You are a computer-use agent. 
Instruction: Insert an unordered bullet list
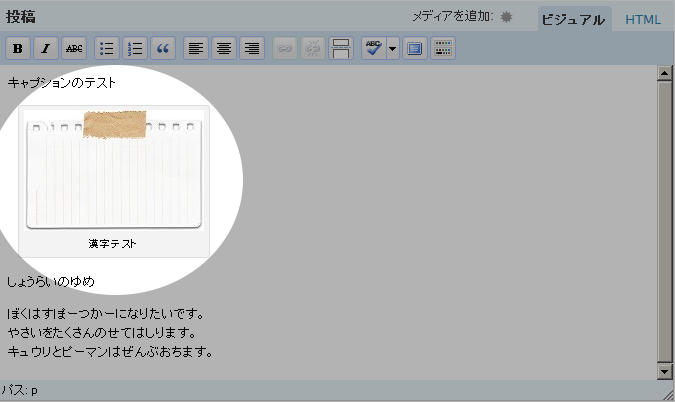coord(108,48)
